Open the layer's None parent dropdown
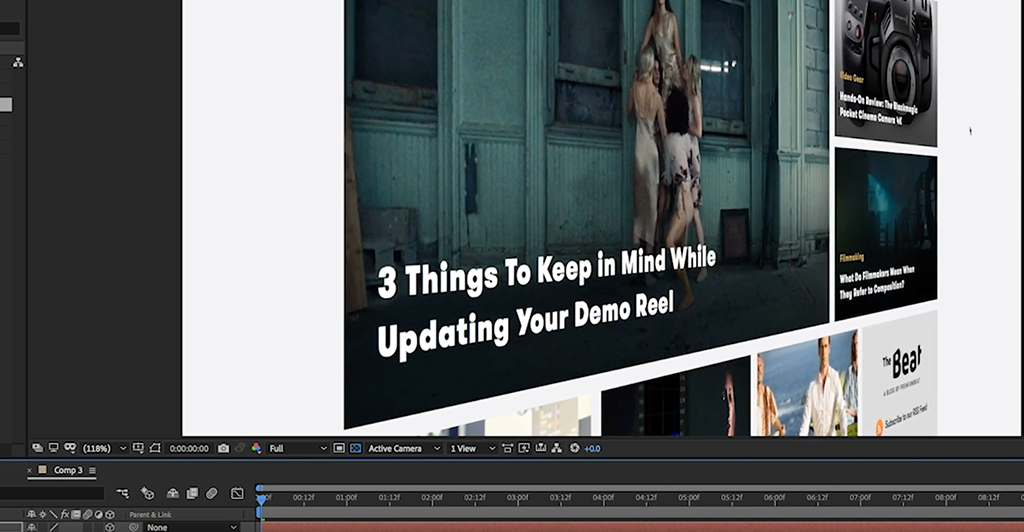The height and width of the screenshot is (532, 1024). pyautogui.click(x=191, y=527)
